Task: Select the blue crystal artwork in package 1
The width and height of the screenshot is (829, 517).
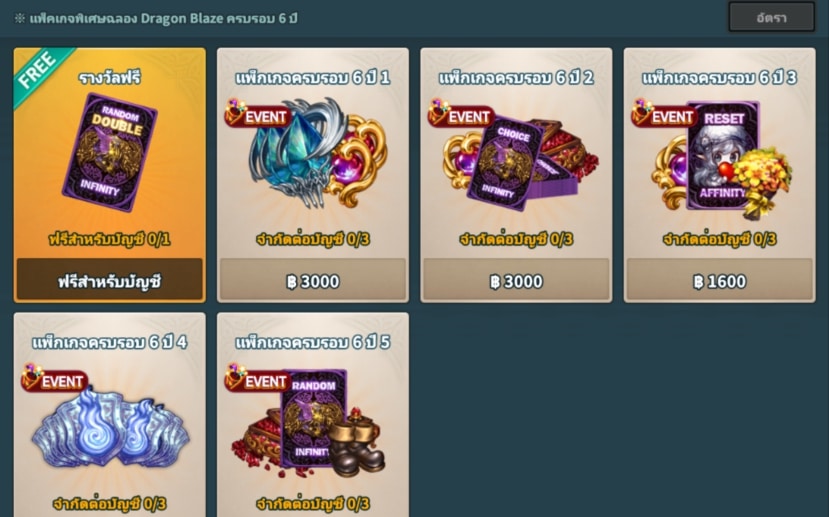Action: [x=296, y=153]
